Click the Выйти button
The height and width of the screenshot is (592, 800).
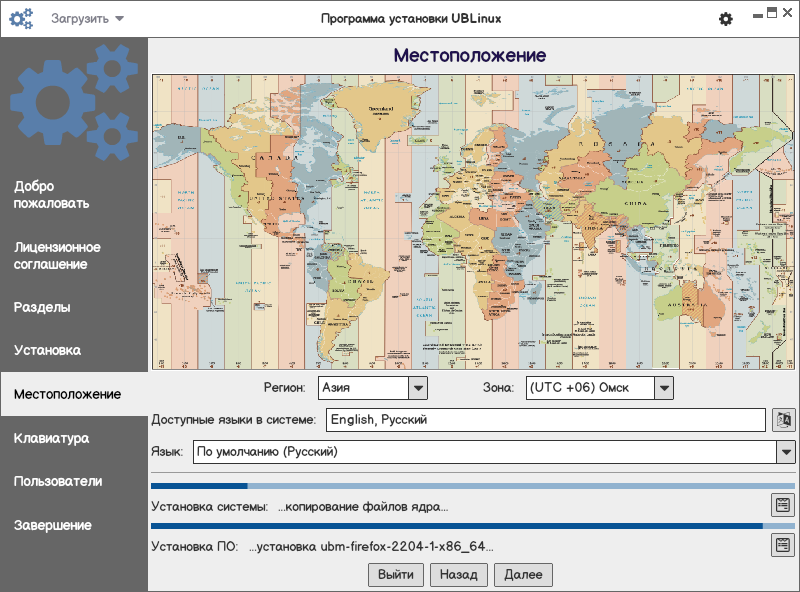click(396, 575)
